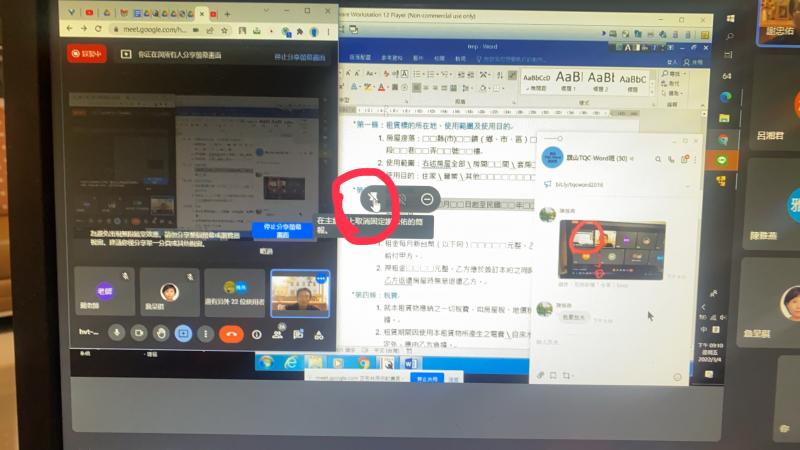
Task: Apply Word style Heading 1
Action: point(568,81)
